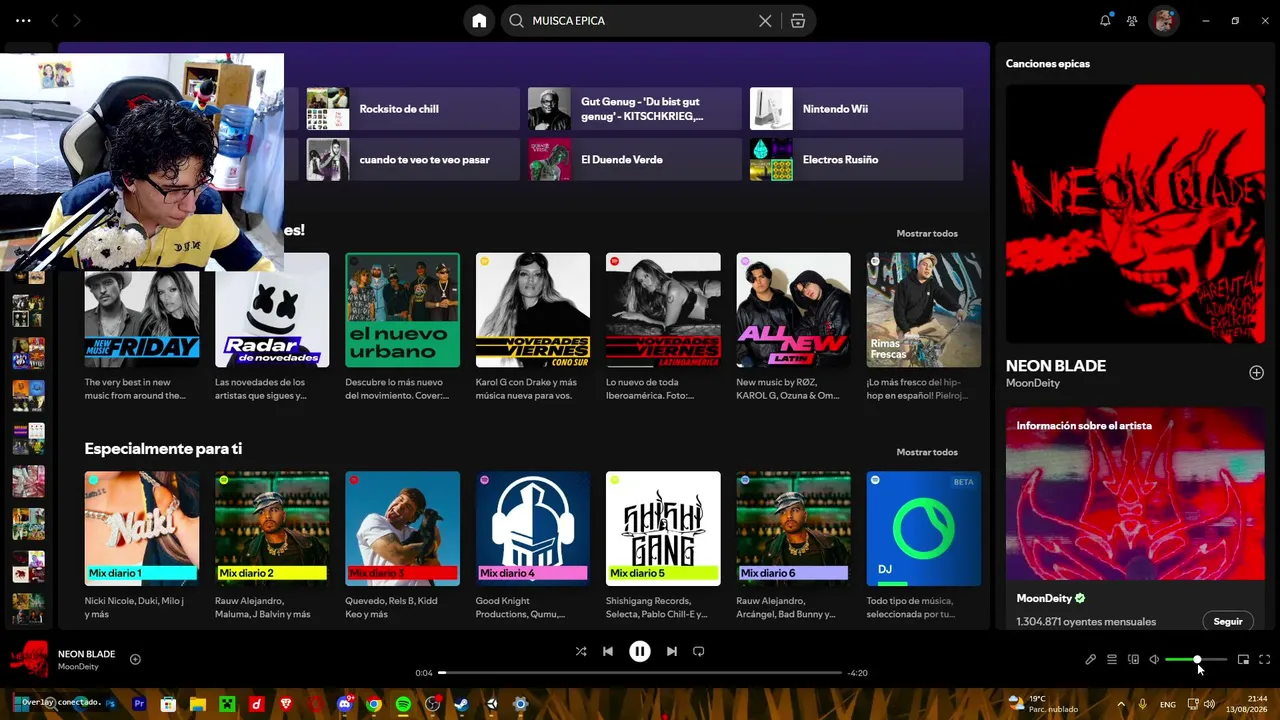Screen dimensions: 1280x720
Task: Open Mix diario 4
Action: (x=533, y=529)
